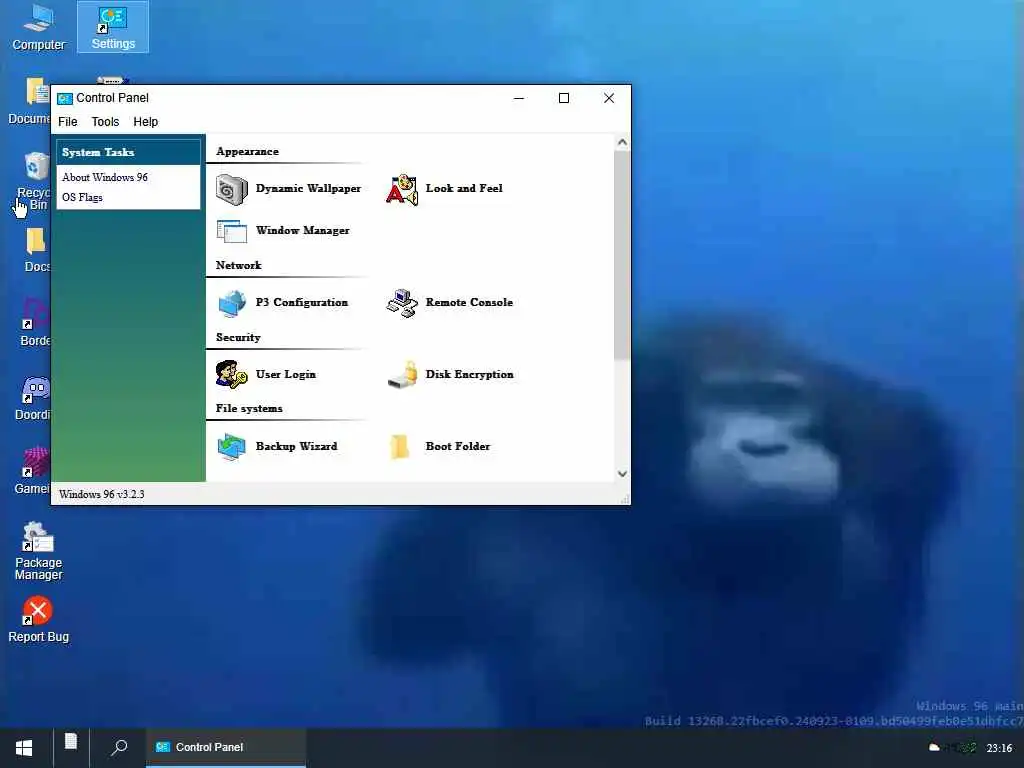Click the scroll down arrow in Control Panel
This screenshot has width=1024, height=768.
pyautogui.click(x=622, y=474)
